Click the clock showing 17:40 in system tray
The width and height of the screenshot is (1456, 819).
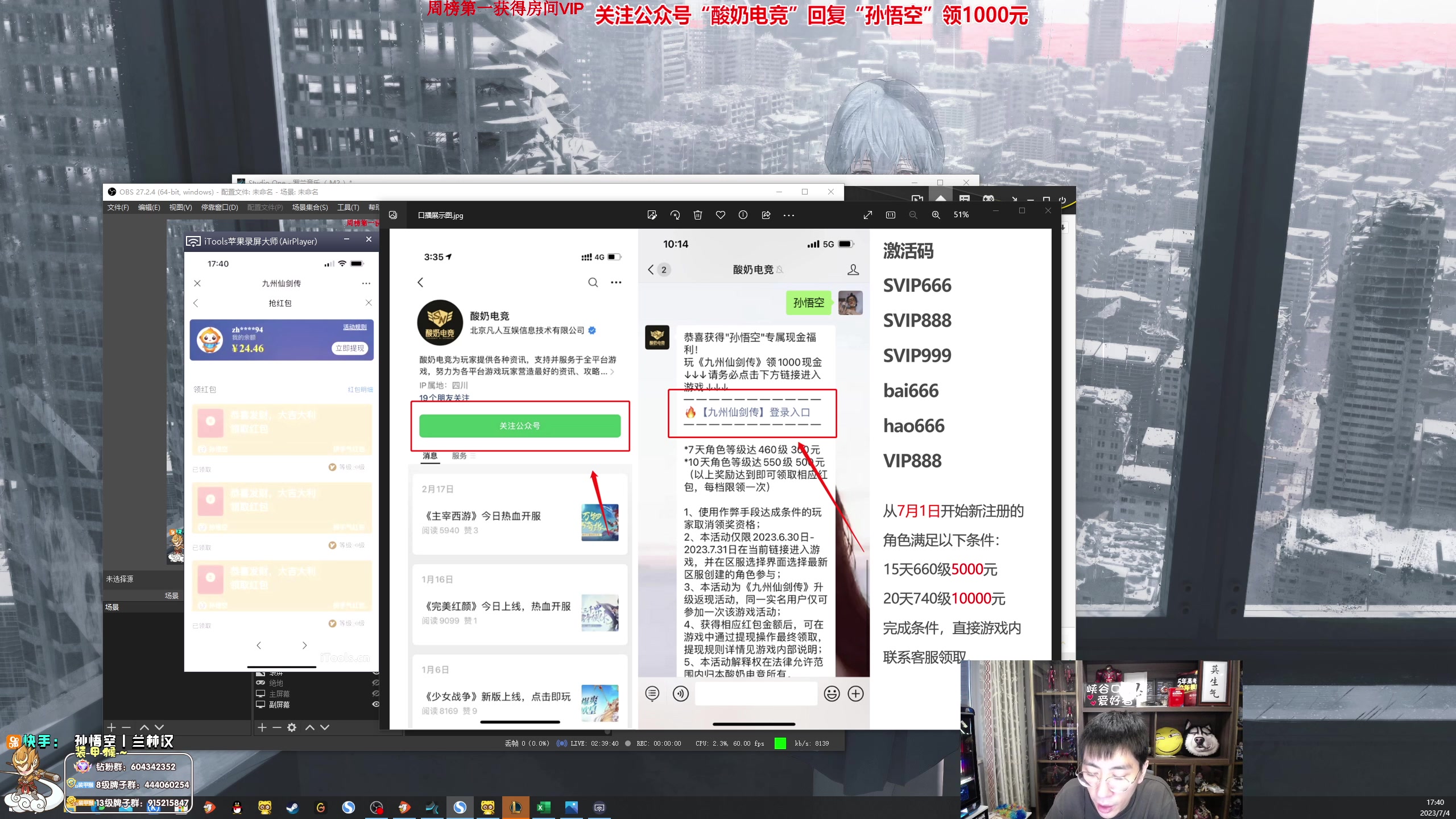(1434, 803)
